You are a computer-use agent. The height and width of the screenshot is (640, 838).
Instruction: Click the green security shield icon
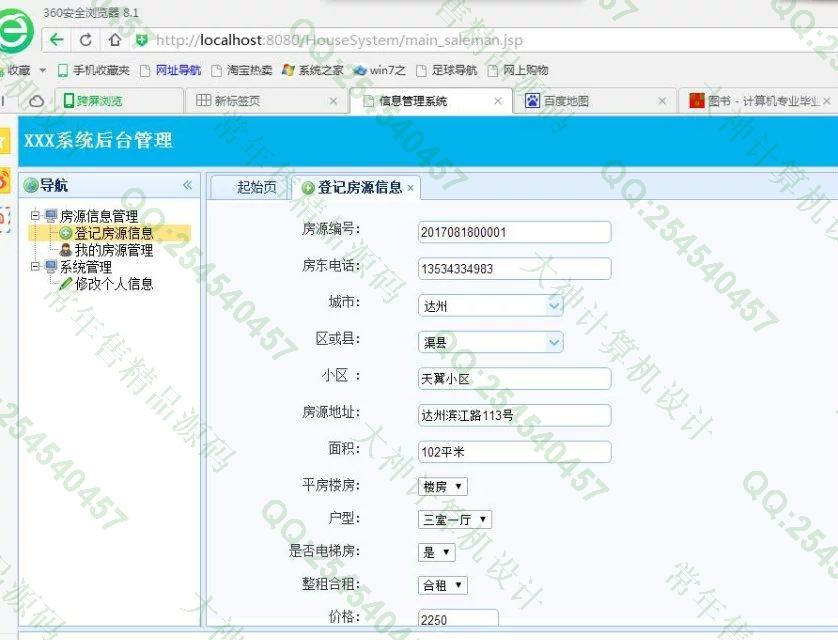point(141,40)
